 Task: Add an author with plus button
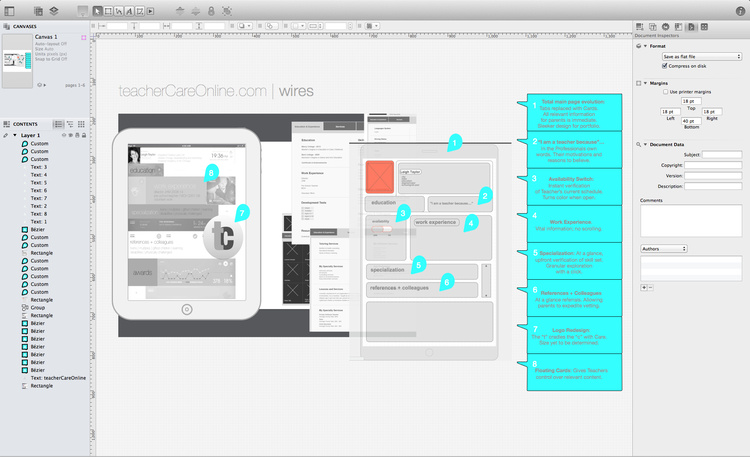click(644, 288)
